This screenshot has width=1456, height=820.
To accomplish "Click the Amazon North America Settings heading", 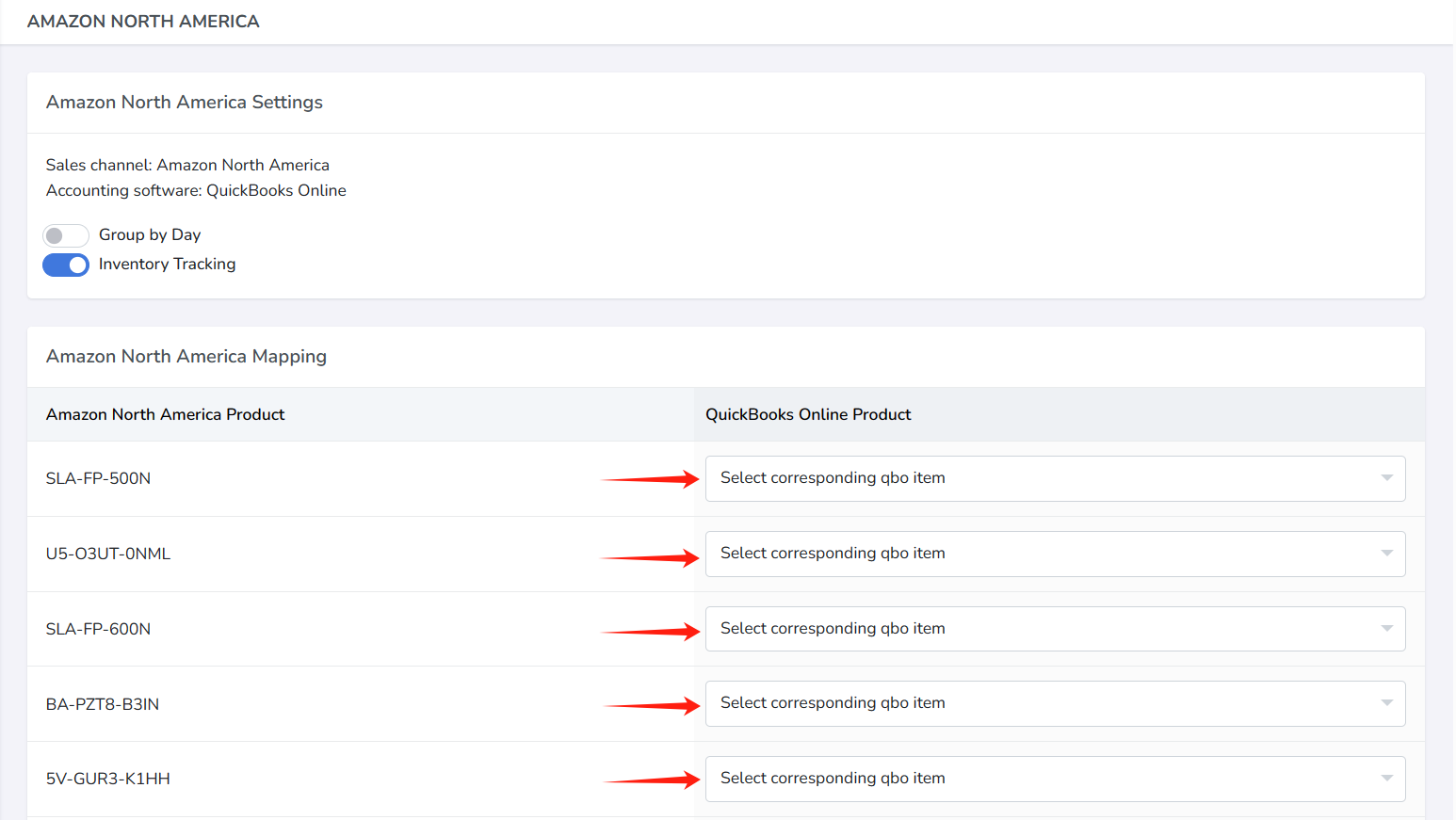I will click(185, 102).
